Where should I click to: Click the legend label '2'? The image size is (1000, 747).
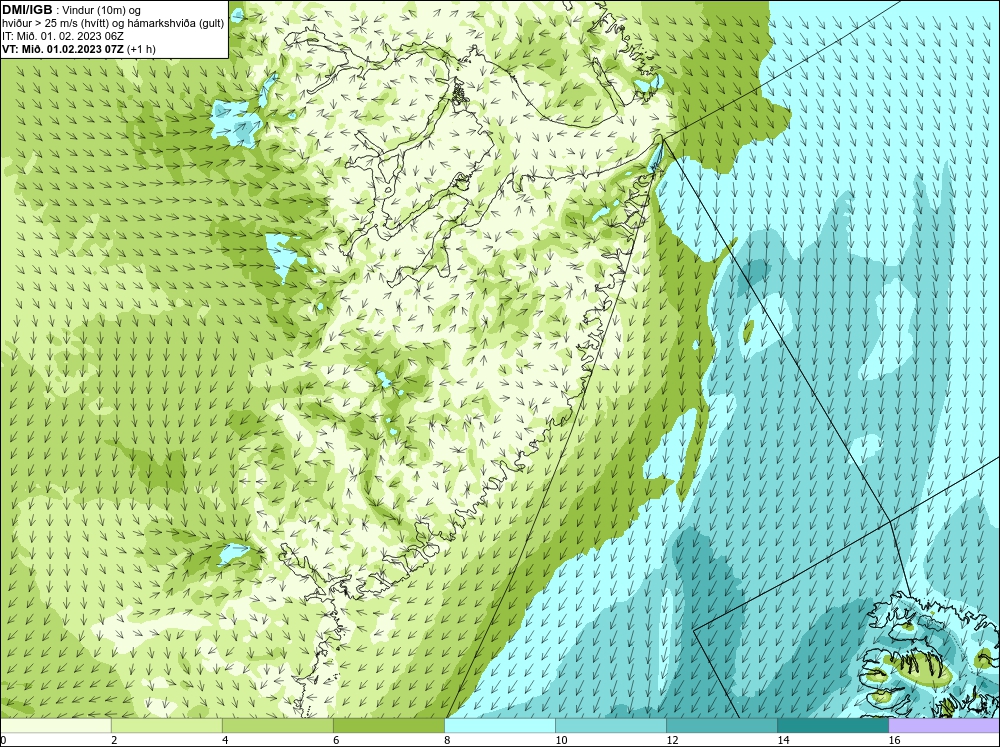pos(114,740)
